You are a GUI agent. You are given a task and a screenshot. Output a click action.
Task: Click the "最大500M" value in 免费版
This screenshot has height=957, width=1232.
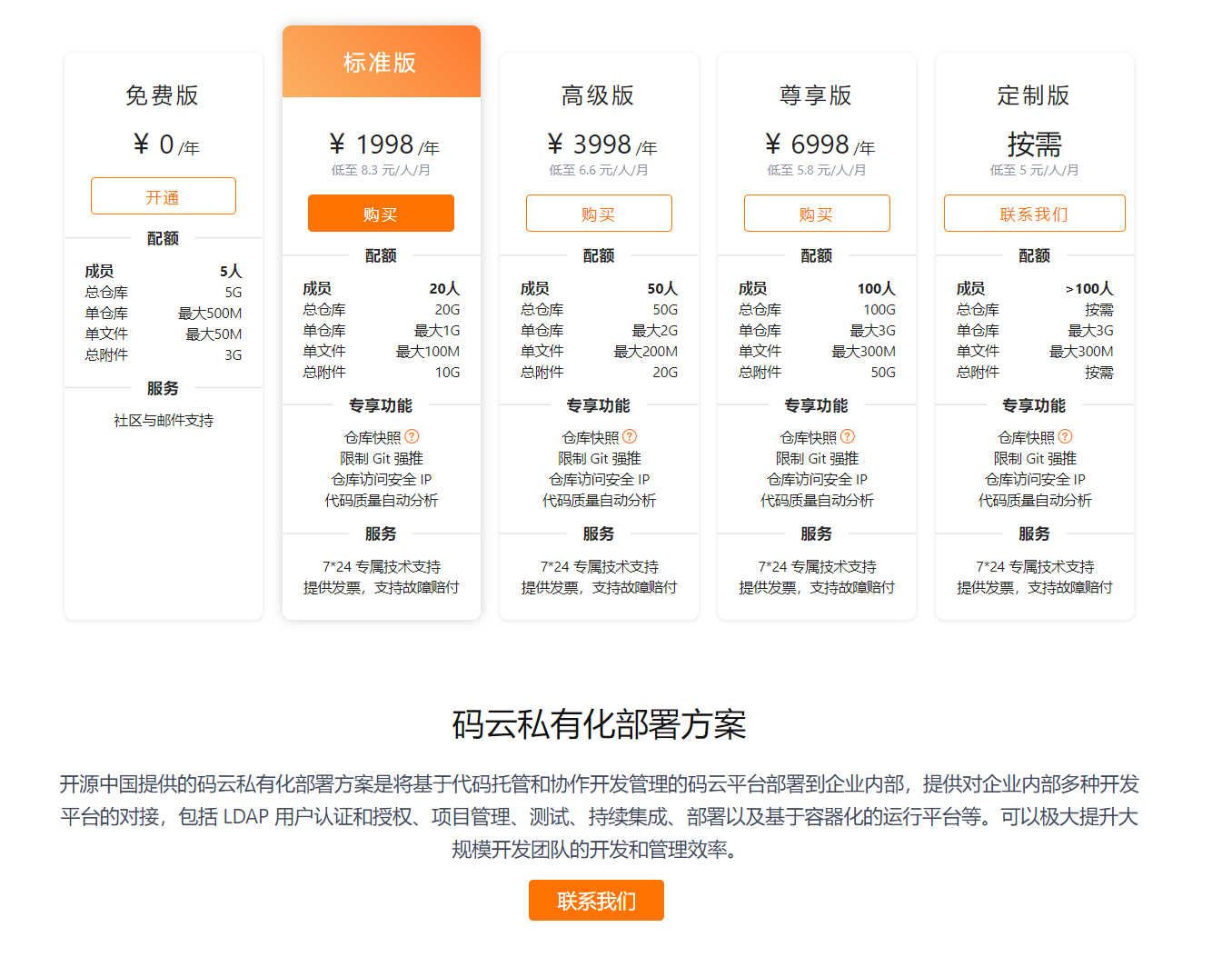210,314
